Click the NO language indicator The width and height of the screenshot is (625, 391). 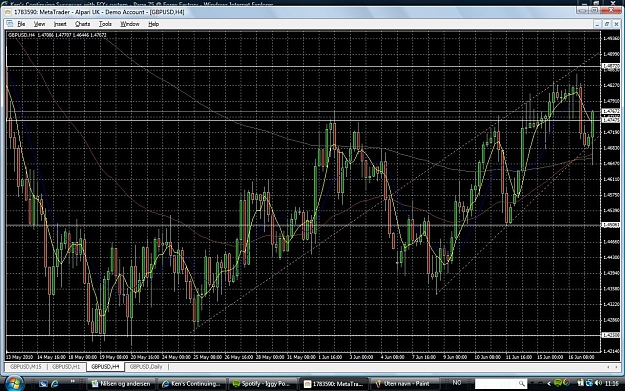pyautogui.click(x=457, y=383)
